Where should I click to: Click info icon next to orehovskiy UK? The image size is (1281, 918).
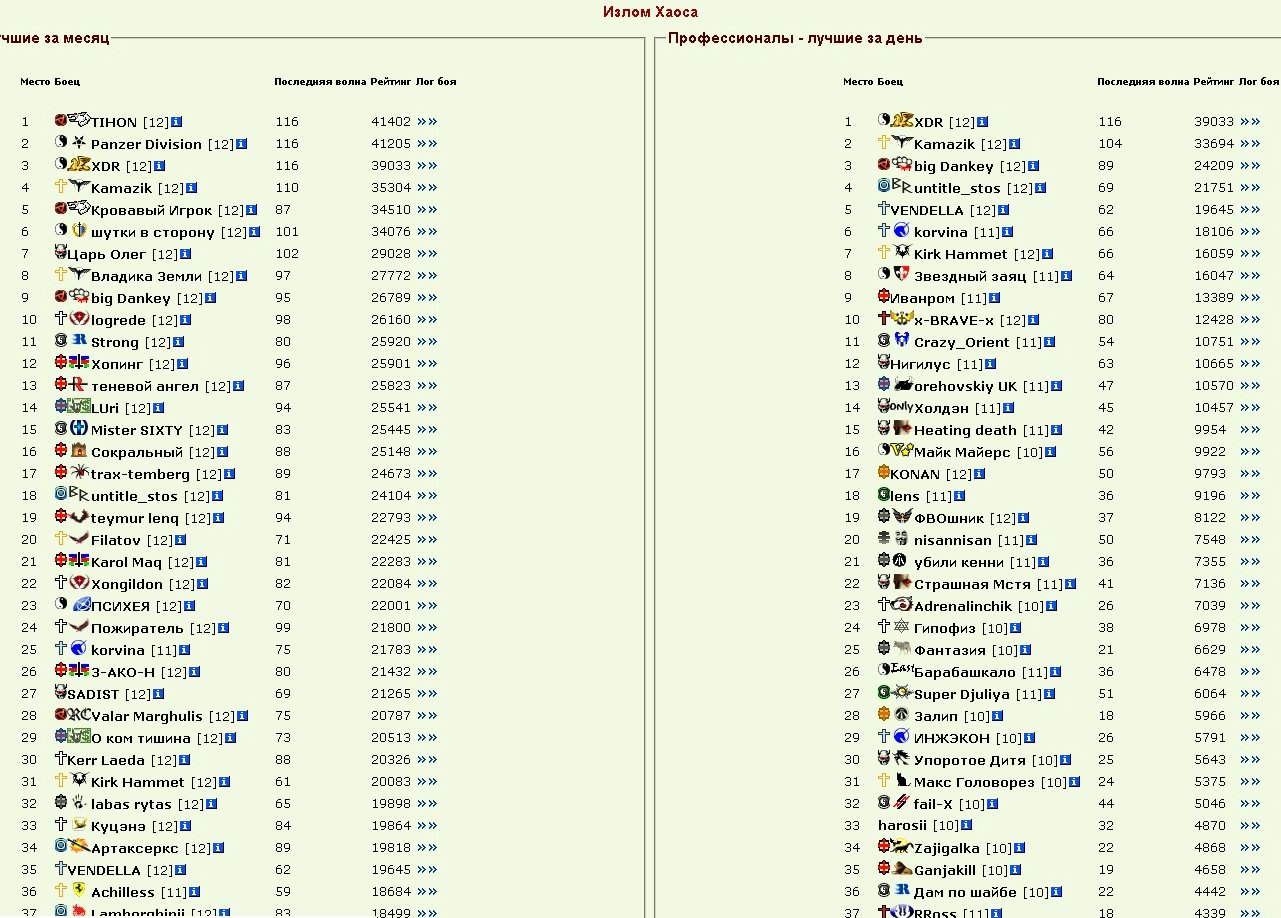click(1057, 386)
